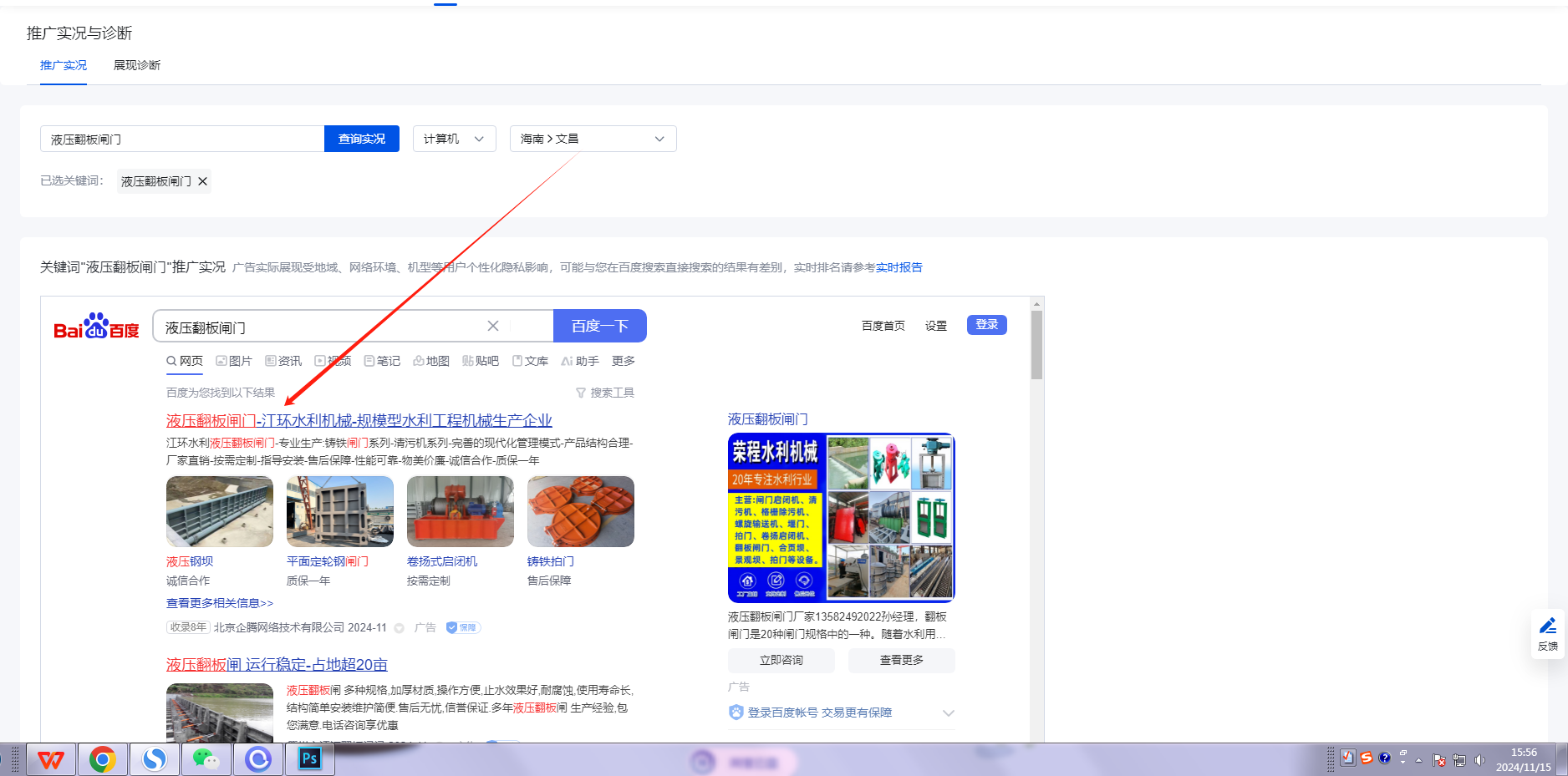
Task: Select the 视频 search tab
Action: 333,361
